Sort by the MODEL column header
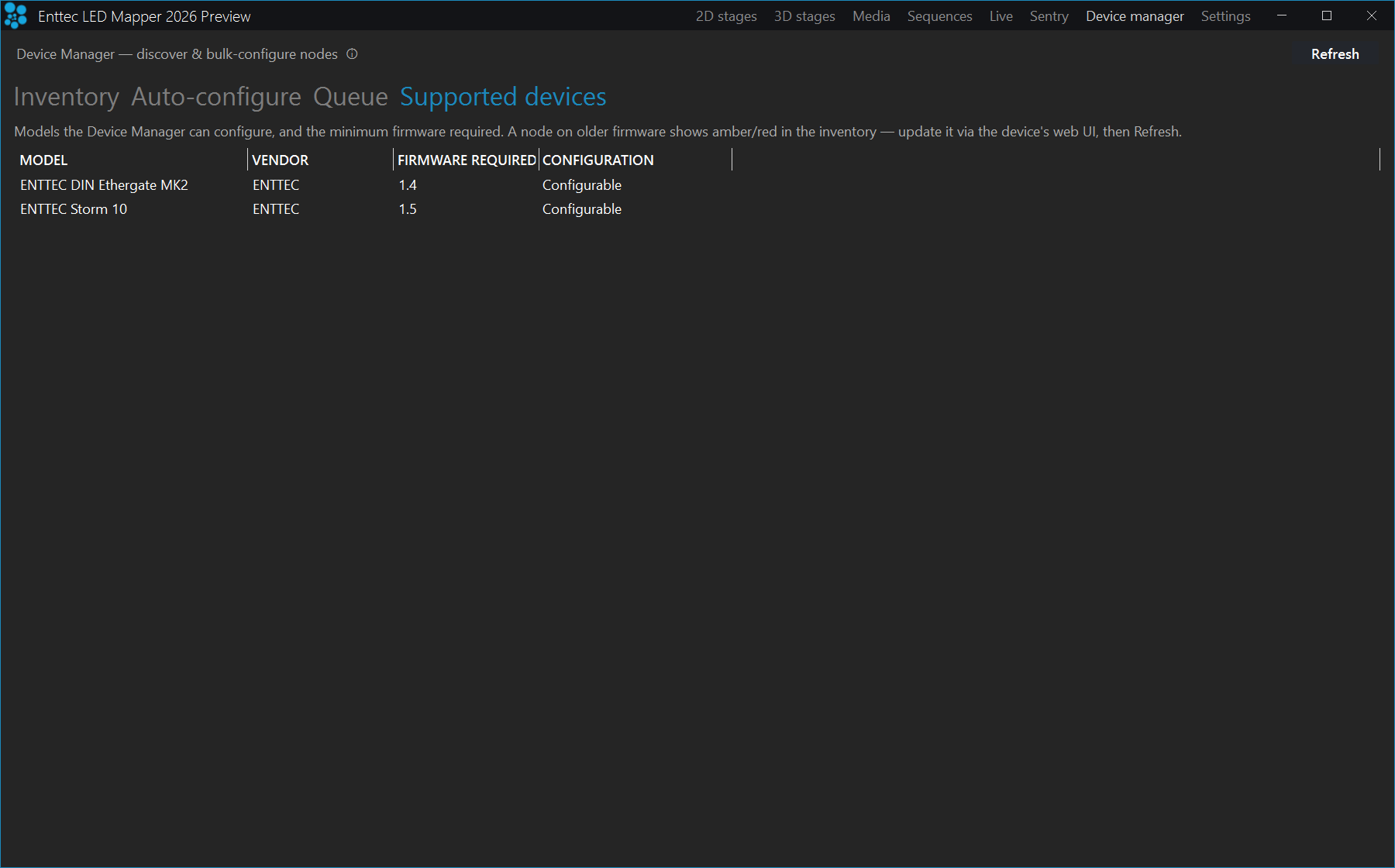The height and width of the screenshot is (868, 1395). (131, 160)
